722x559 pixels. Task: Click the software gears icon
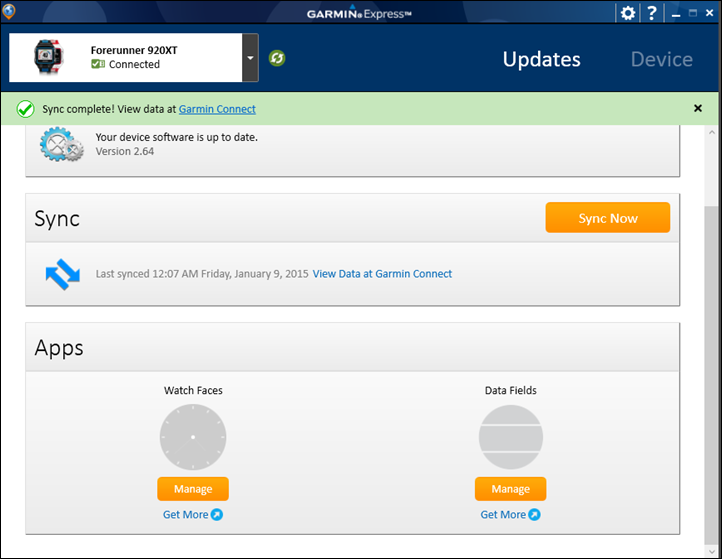pos(61,144)
